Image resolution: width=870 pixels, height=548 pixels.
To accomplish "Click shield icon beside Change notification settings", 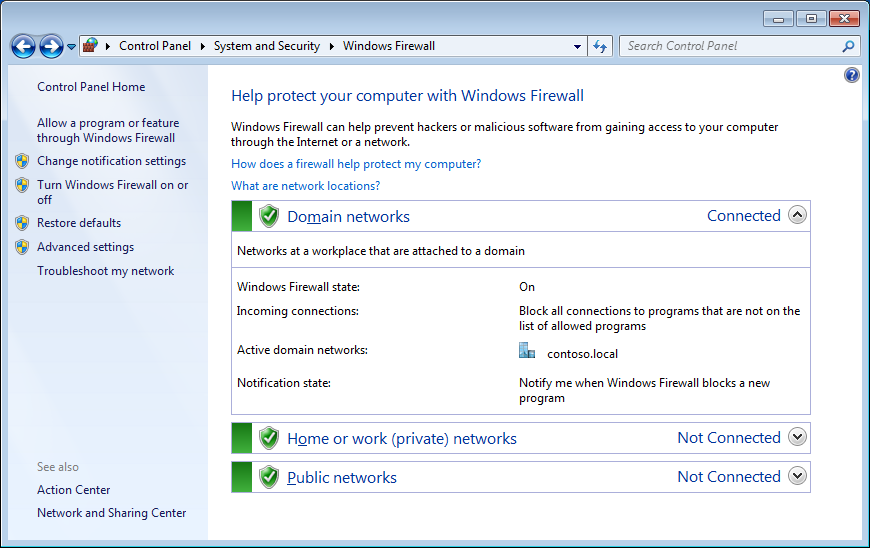I will pos(22,161).
